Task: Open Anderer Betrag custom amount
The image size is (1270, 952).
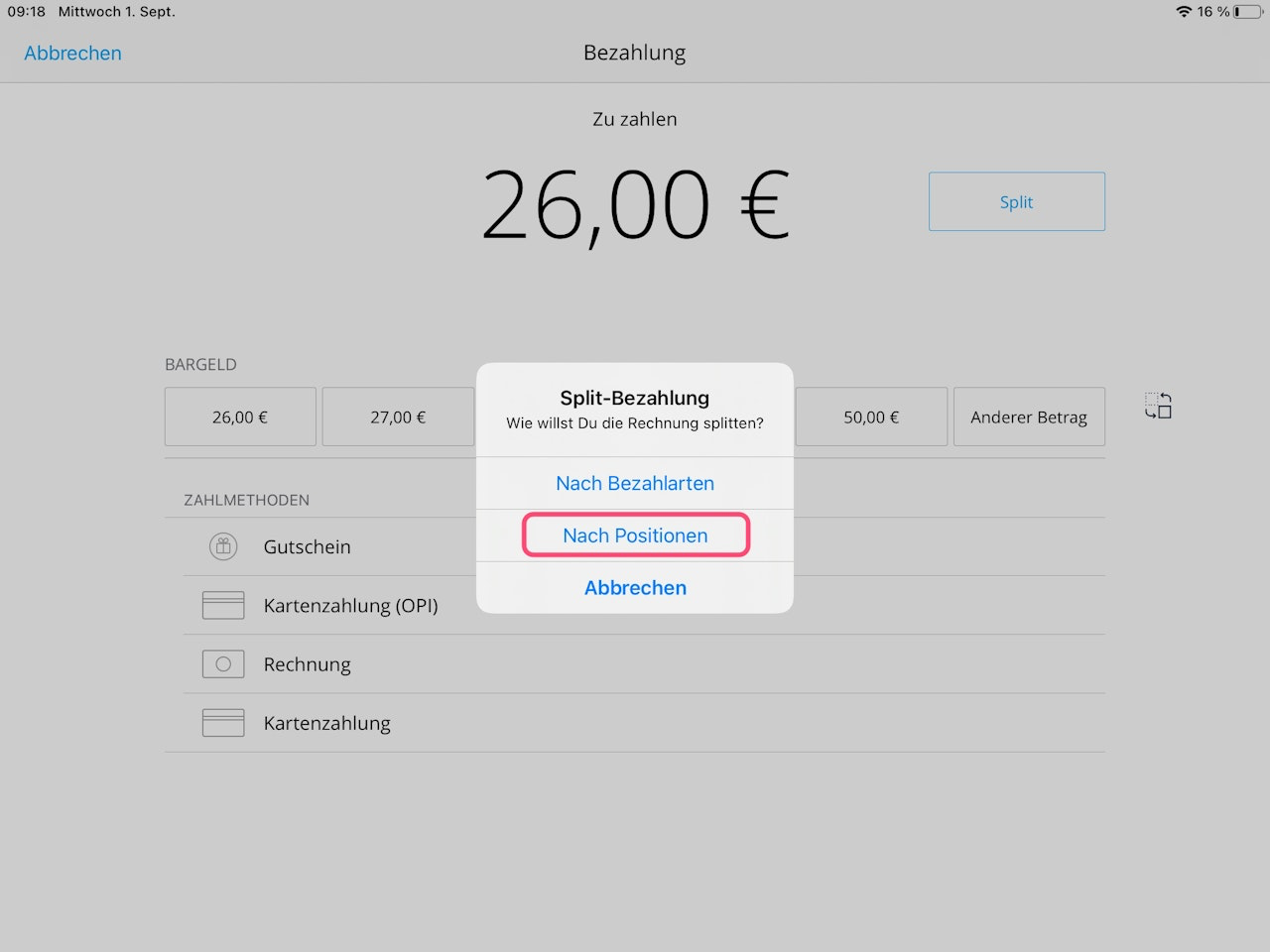Action: [1029, 417]
